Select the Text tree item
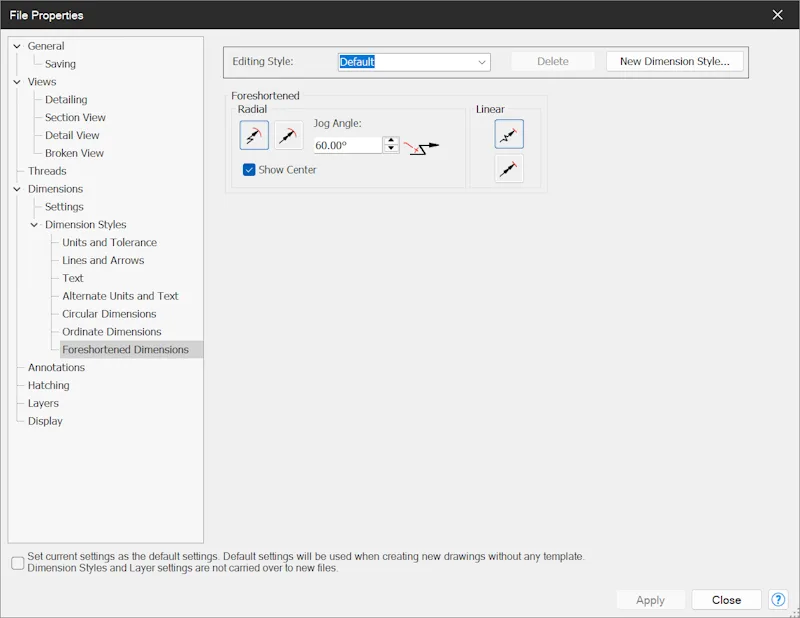Screen dimensions: 800x618 tap(72, 278)
